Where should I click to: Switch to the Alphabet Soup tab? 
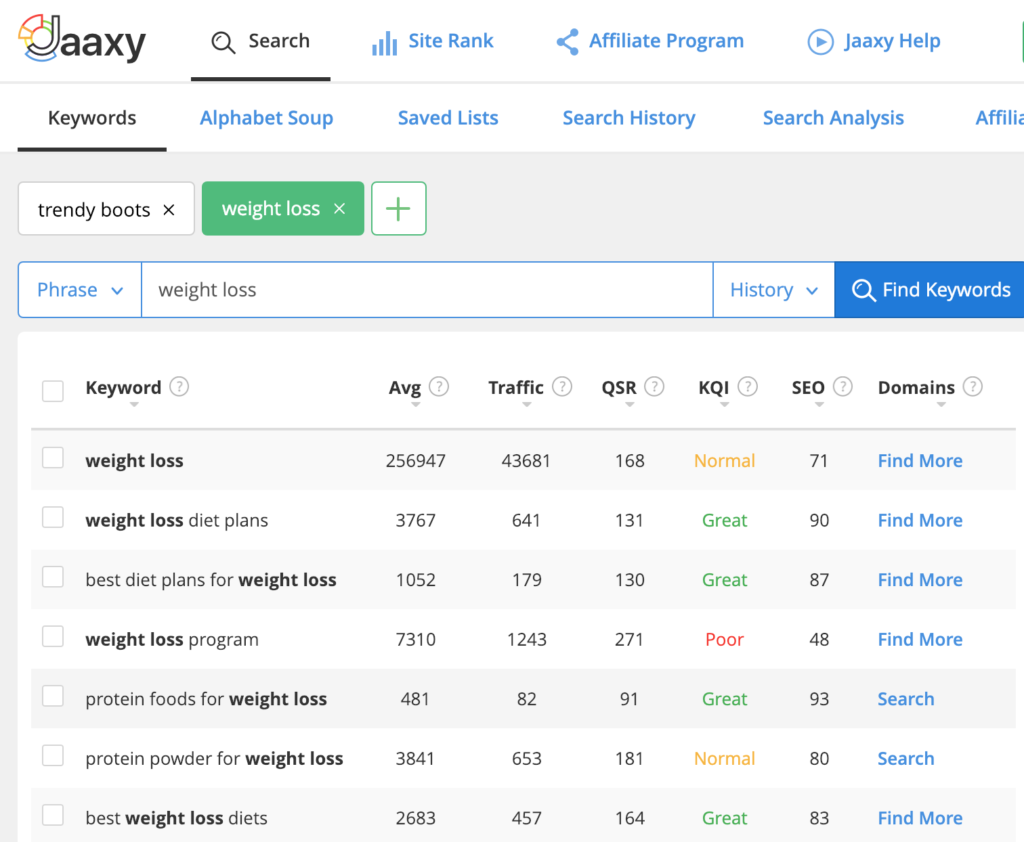[266, 118]
